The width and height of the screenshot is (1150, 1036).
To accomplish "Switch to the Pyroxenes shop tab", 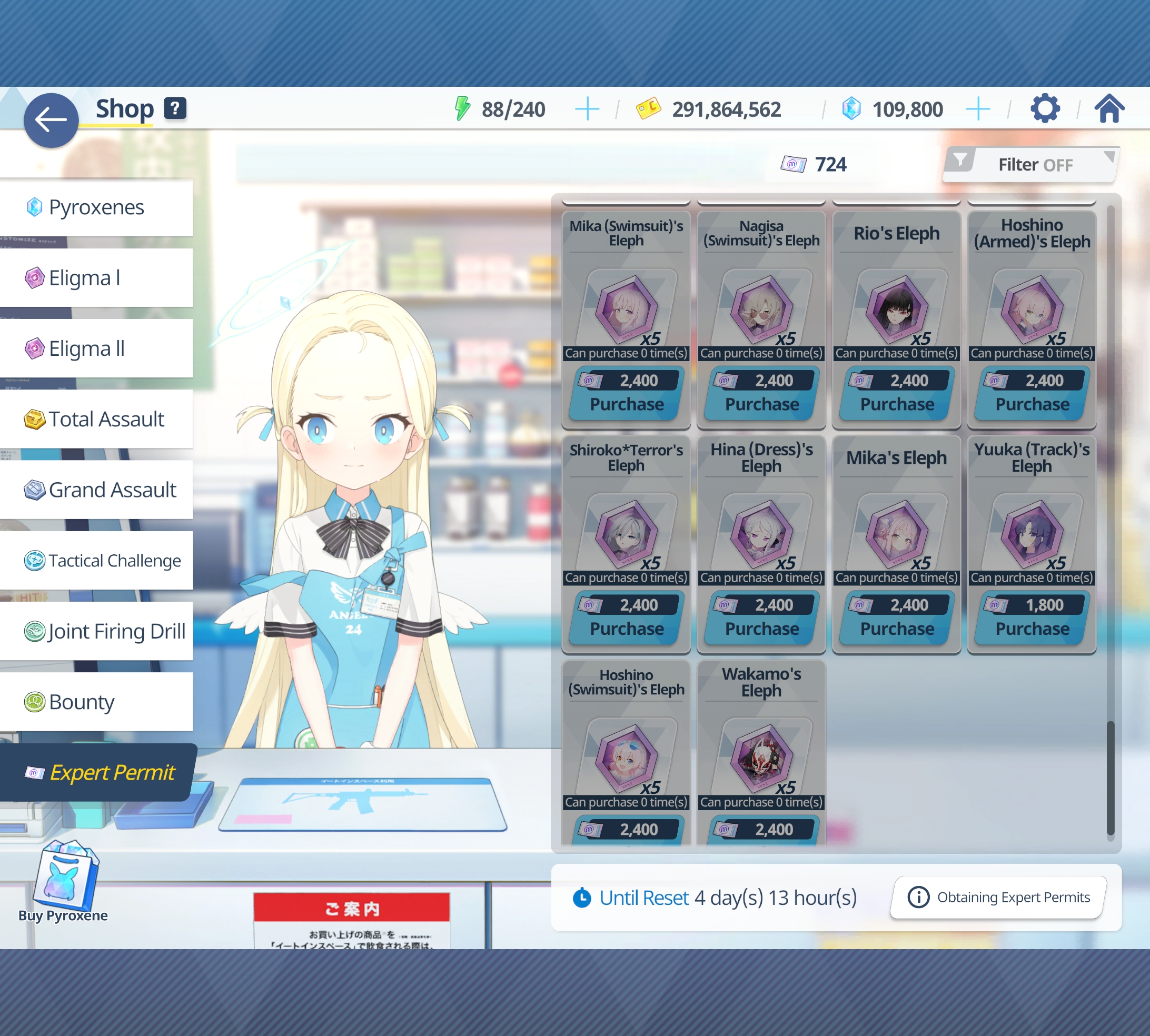I will click(x=96, y=207).
